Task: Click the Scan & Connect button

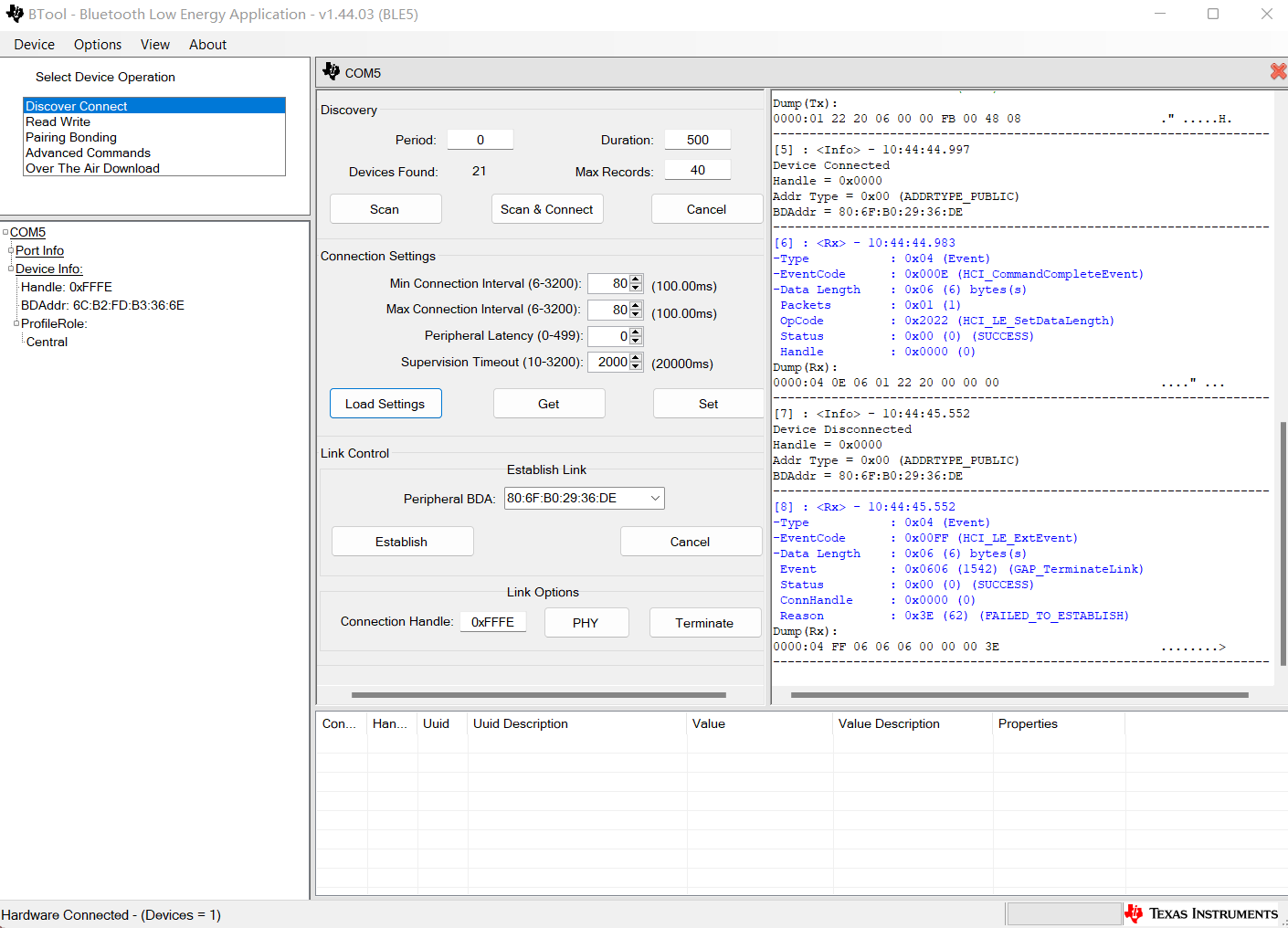Action: coord(547,209)
